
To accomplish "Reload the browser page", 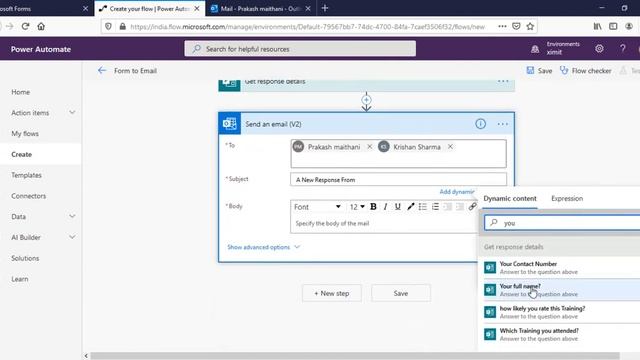I will (x=25, y=27).
